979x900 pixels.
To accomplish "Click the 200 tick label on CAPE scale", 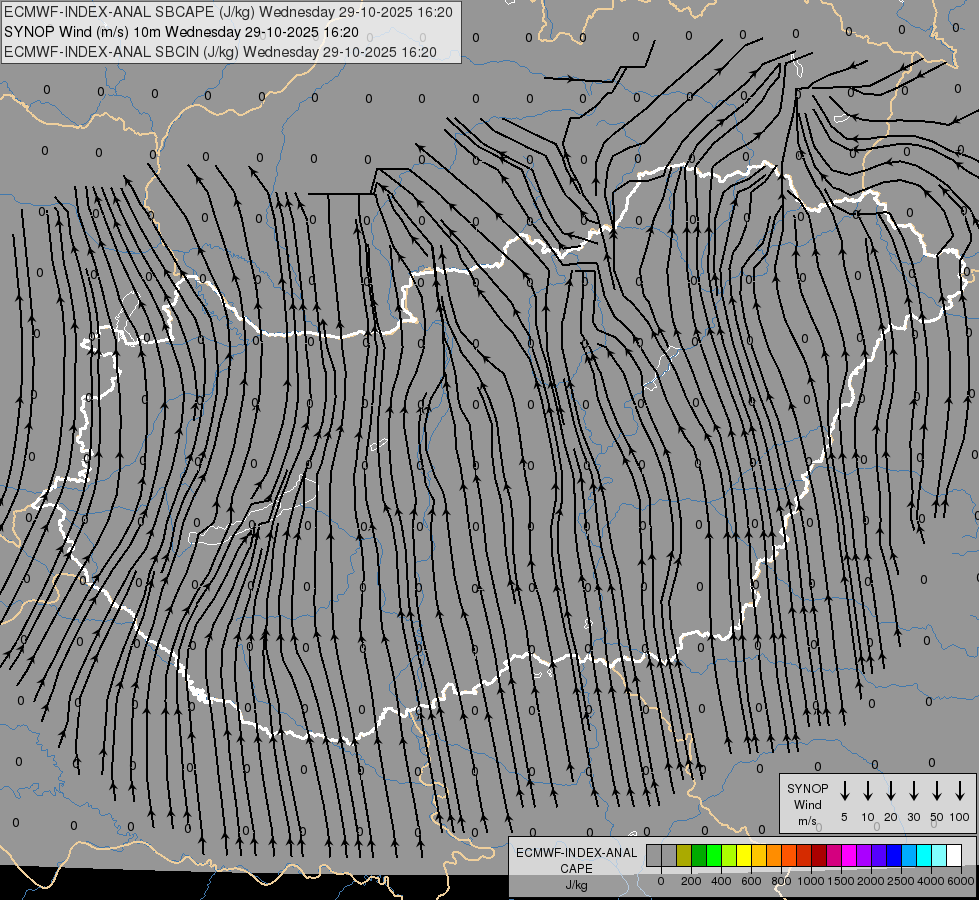I will [691, 881].
